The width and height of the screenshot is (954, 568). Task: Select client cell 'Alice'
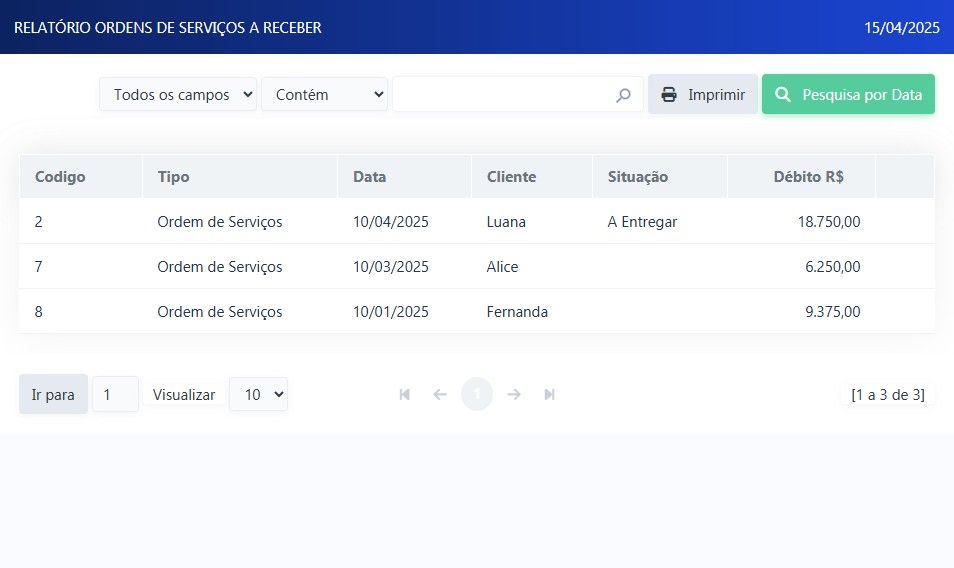point(503,267)
